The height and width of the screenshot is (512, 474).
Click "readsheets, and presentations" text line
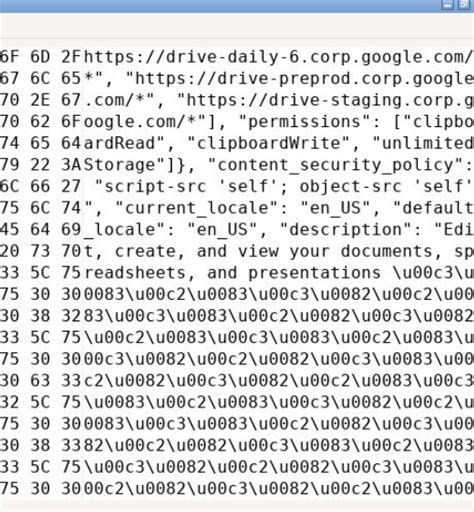click(x=232, y=273)
